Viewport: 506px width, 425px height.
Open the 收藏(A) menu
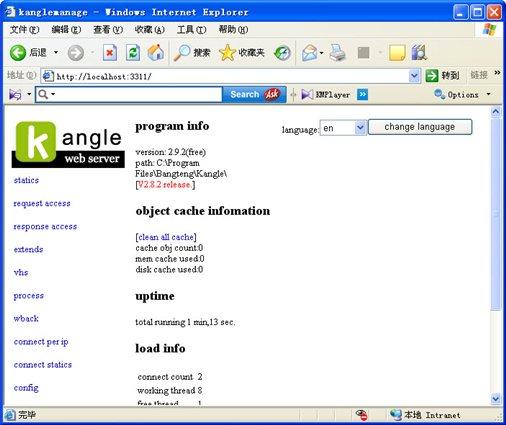[x=150, y=30]
